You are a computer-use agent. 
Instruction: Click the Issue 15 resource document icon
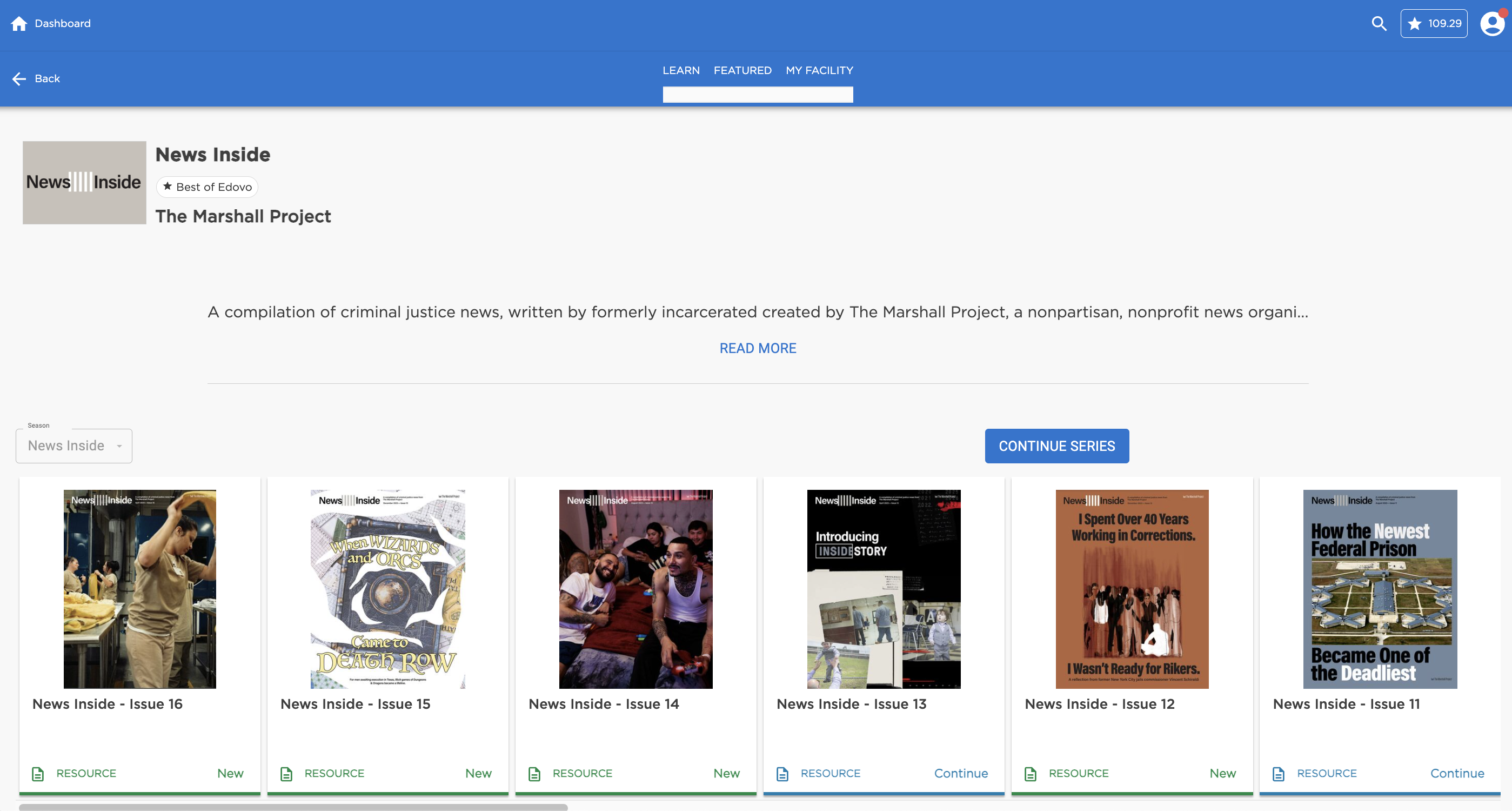pyautogui.click(x=286, y=773)
